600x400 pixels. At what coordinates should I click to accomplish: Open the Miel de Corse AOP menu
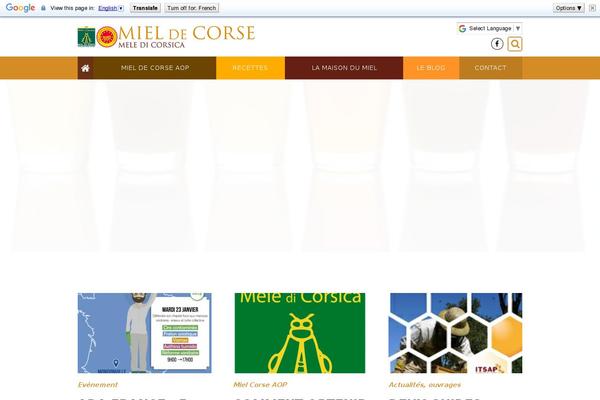click(155, 68)
